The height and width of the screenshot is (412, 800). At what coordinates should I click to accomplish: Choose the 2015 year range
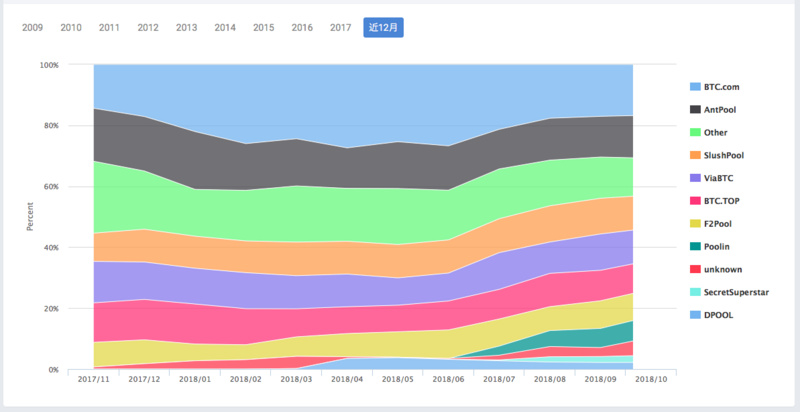264,27
